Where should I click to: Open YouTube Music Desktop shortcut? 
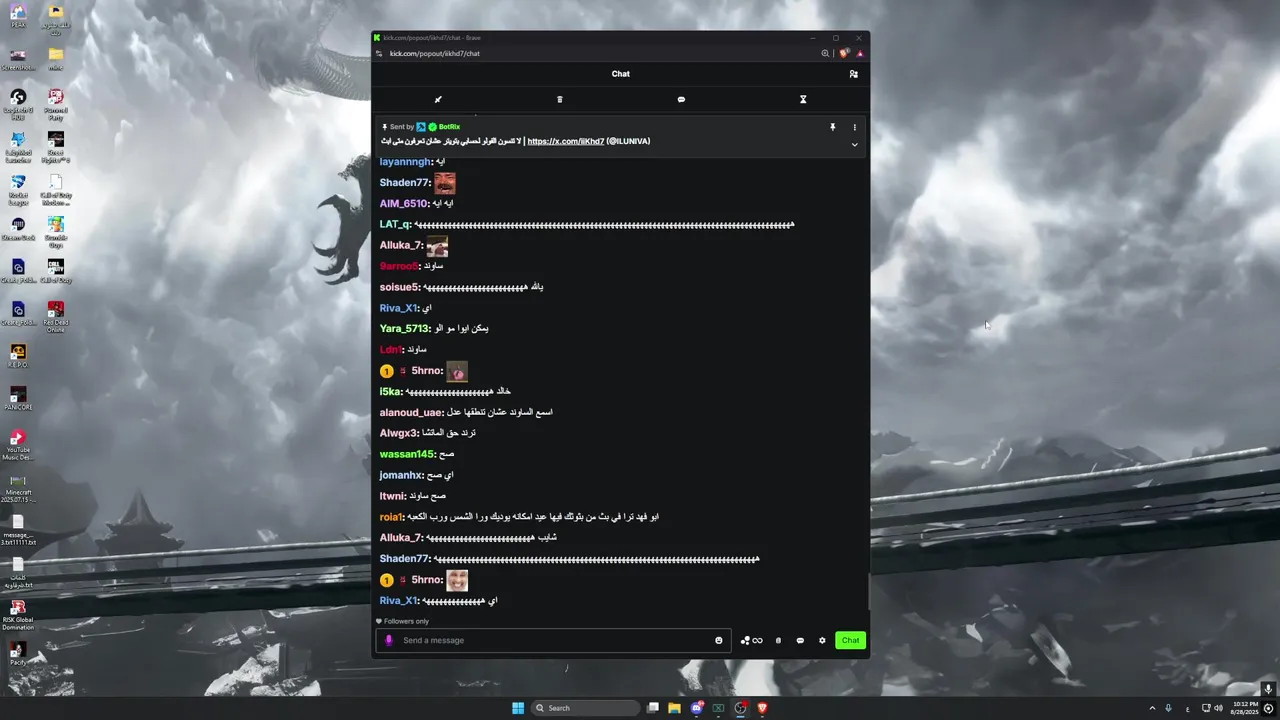click(18, 445)
